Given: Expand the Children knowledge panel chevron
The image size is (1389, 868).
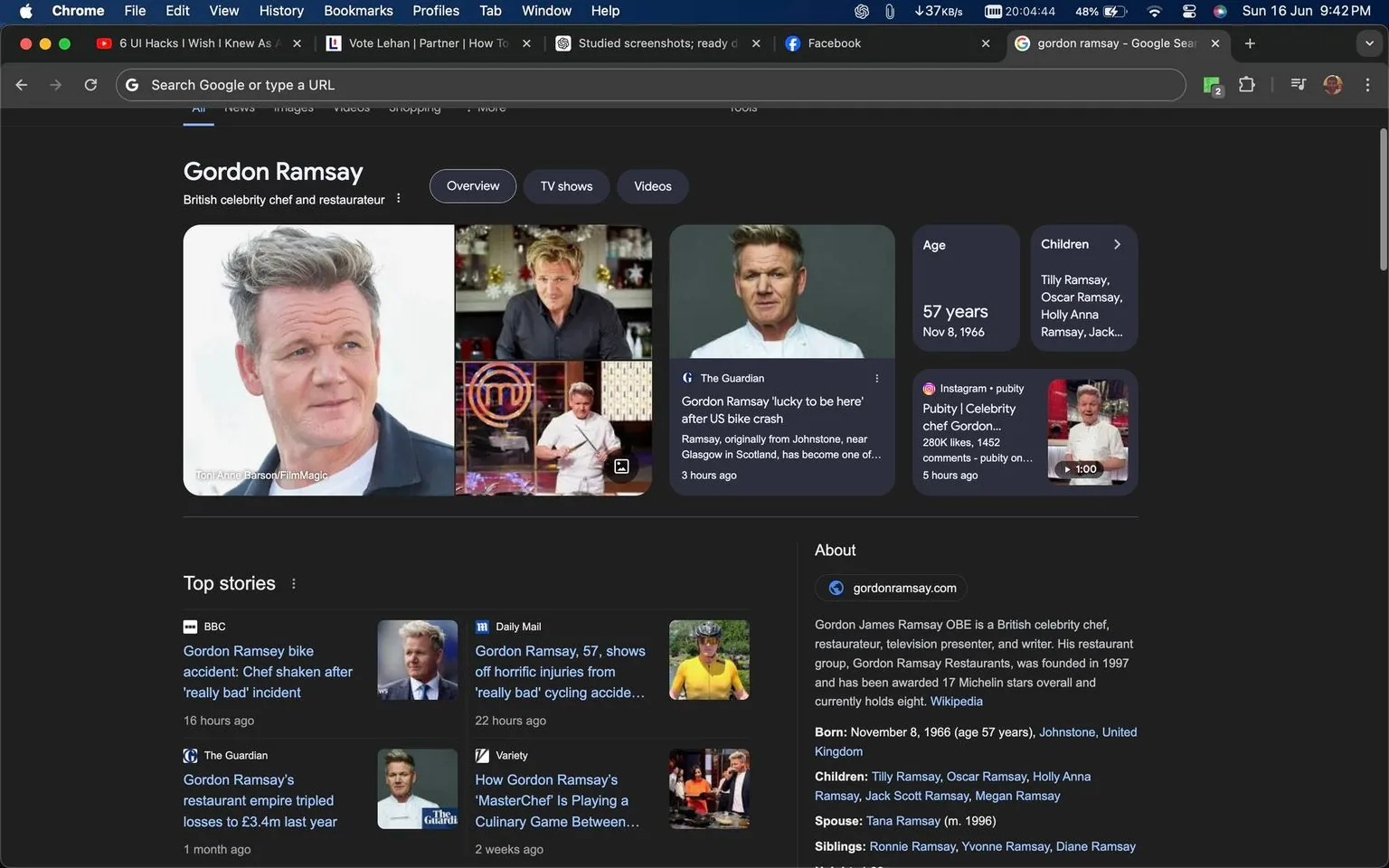Looking at the screenshot, I should (x=1117, y=243).
